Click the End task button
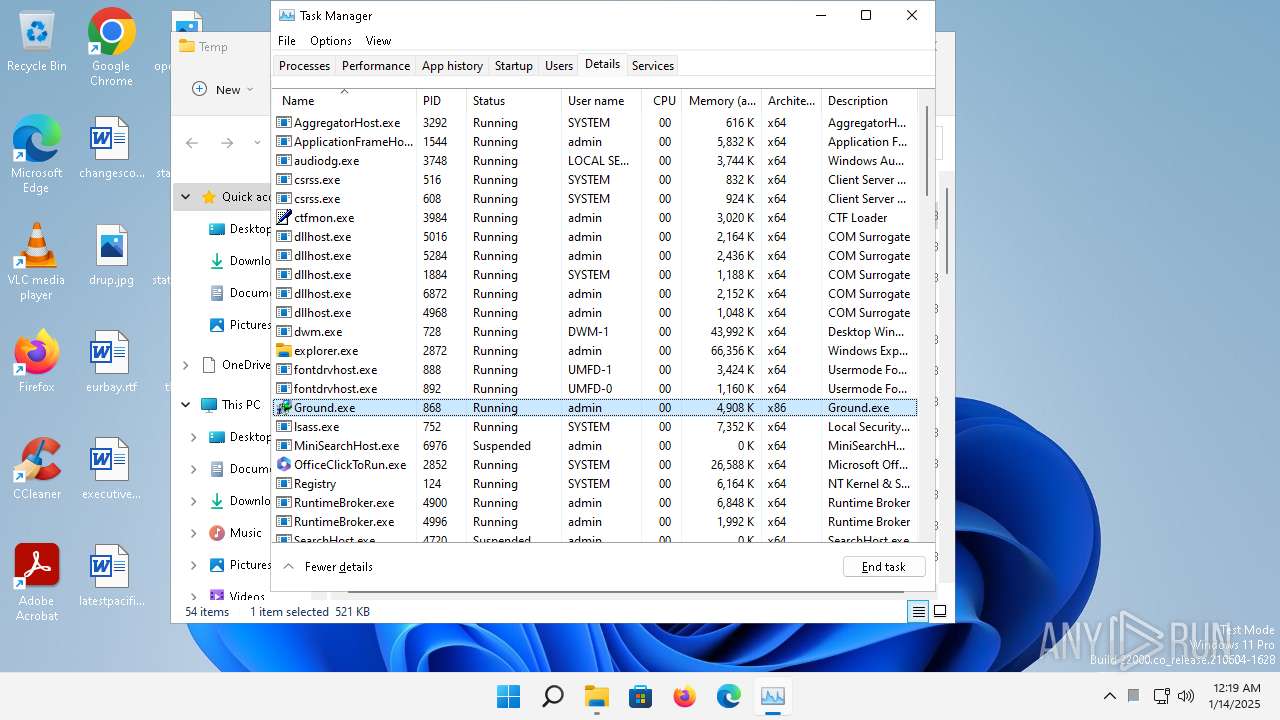 click(x=884, y=567)
